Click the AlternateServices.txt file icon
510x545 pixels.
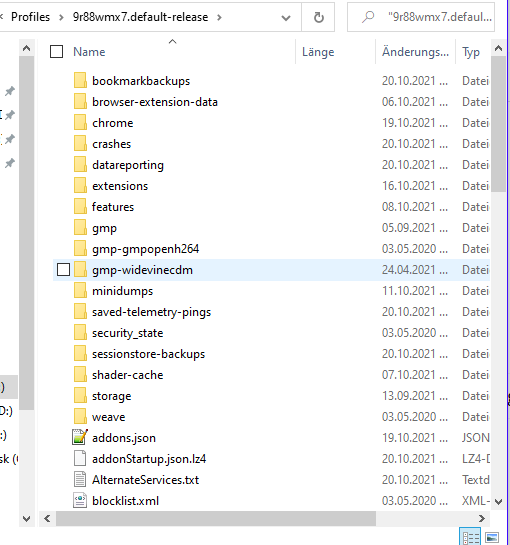point(80,480)
